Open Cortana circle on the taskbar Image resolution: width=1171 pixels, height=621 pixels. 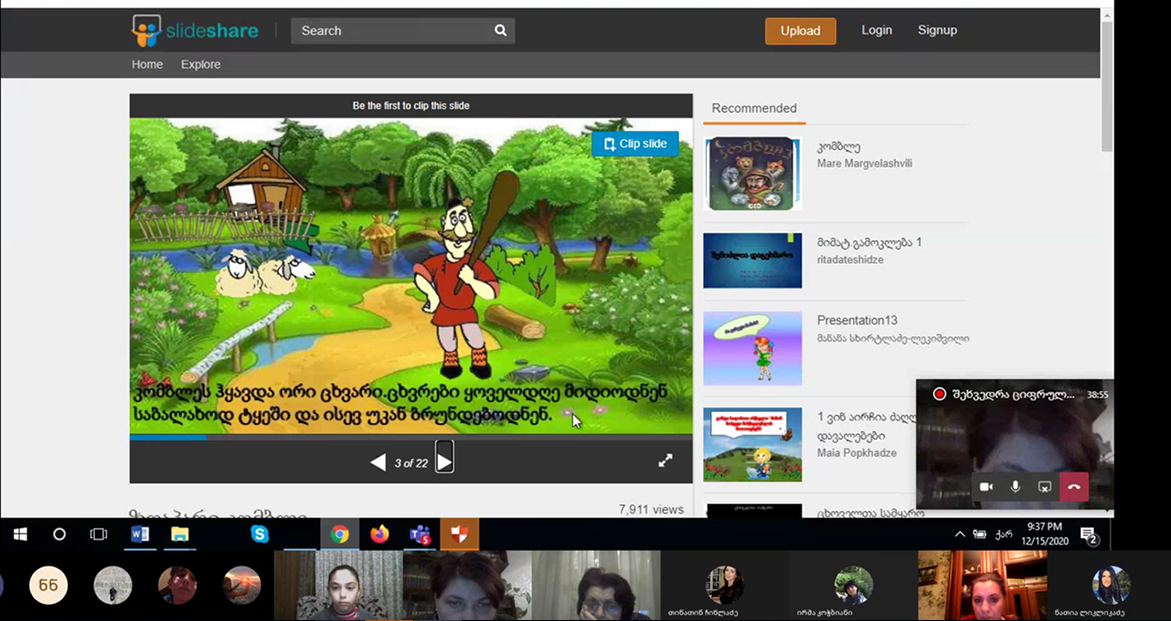tap(59, 534)
